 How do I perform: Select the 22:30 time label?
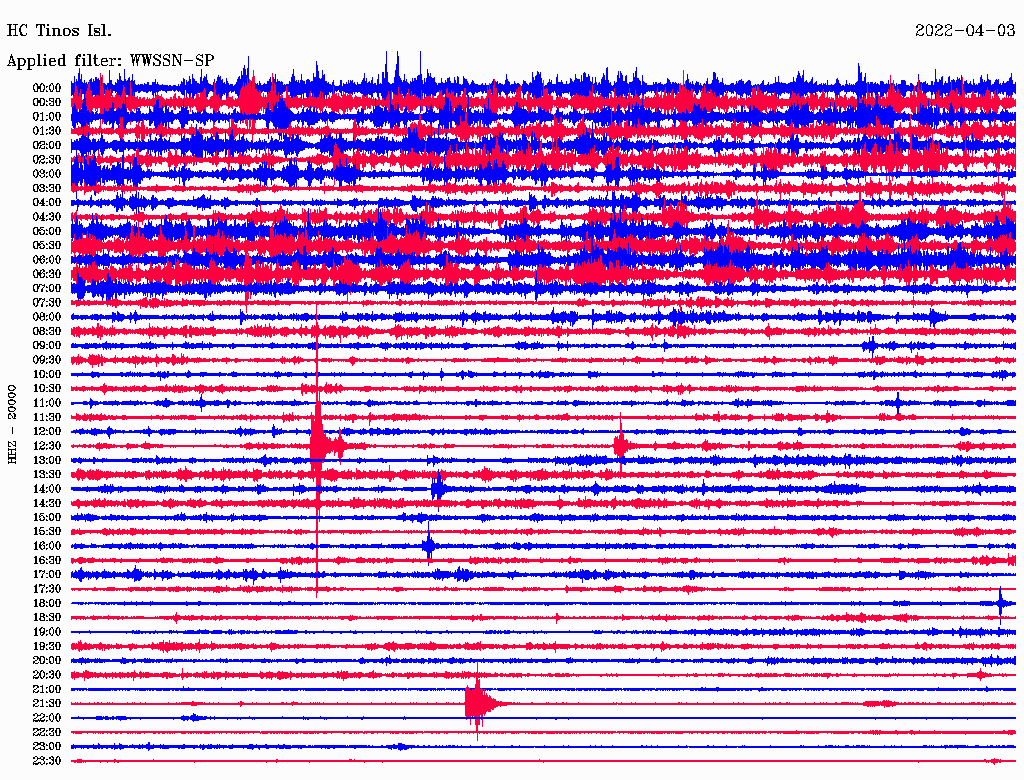[47, 732]
